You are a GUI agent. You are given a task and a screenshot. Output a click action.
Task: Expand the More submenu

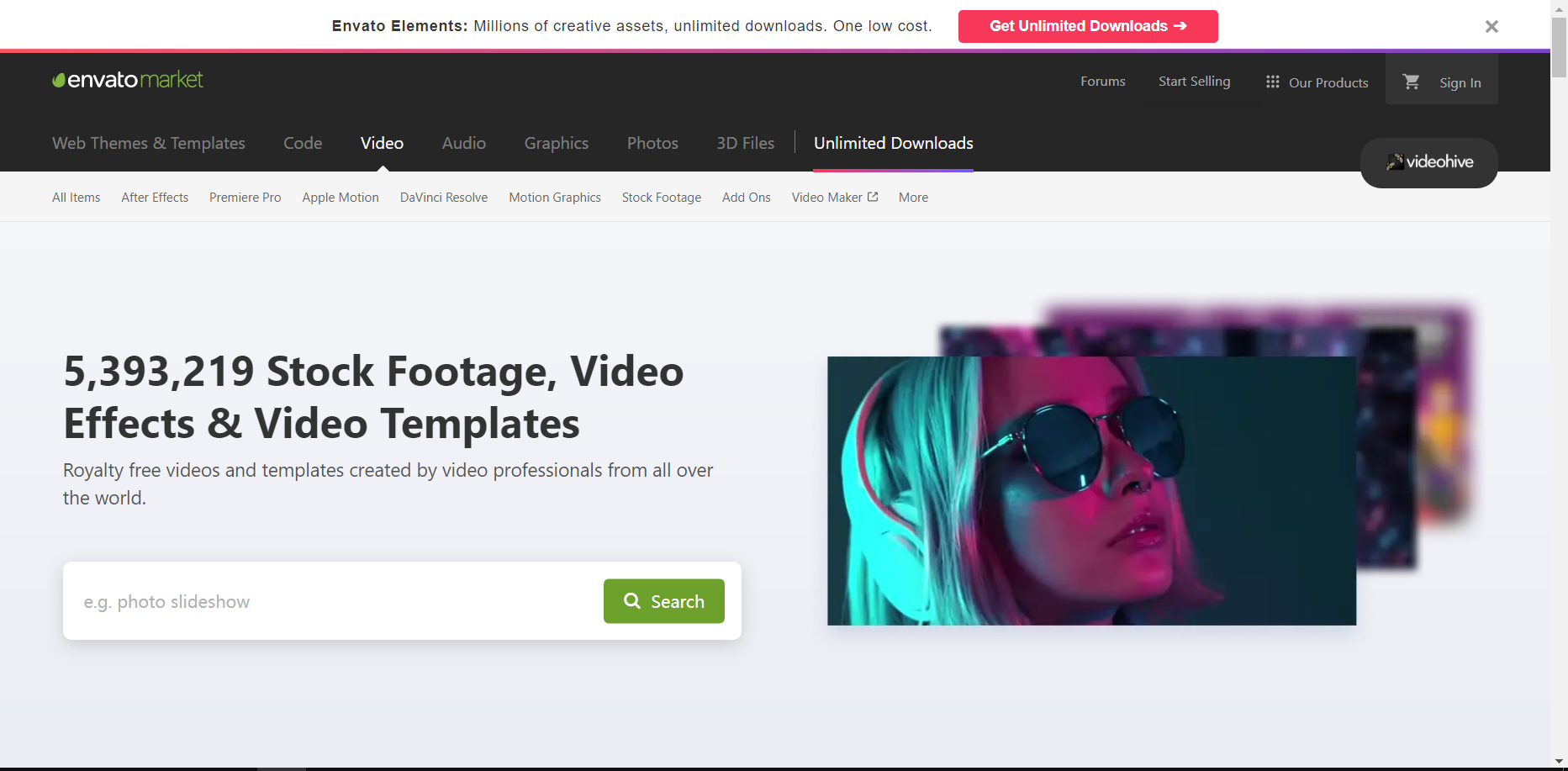913,198
